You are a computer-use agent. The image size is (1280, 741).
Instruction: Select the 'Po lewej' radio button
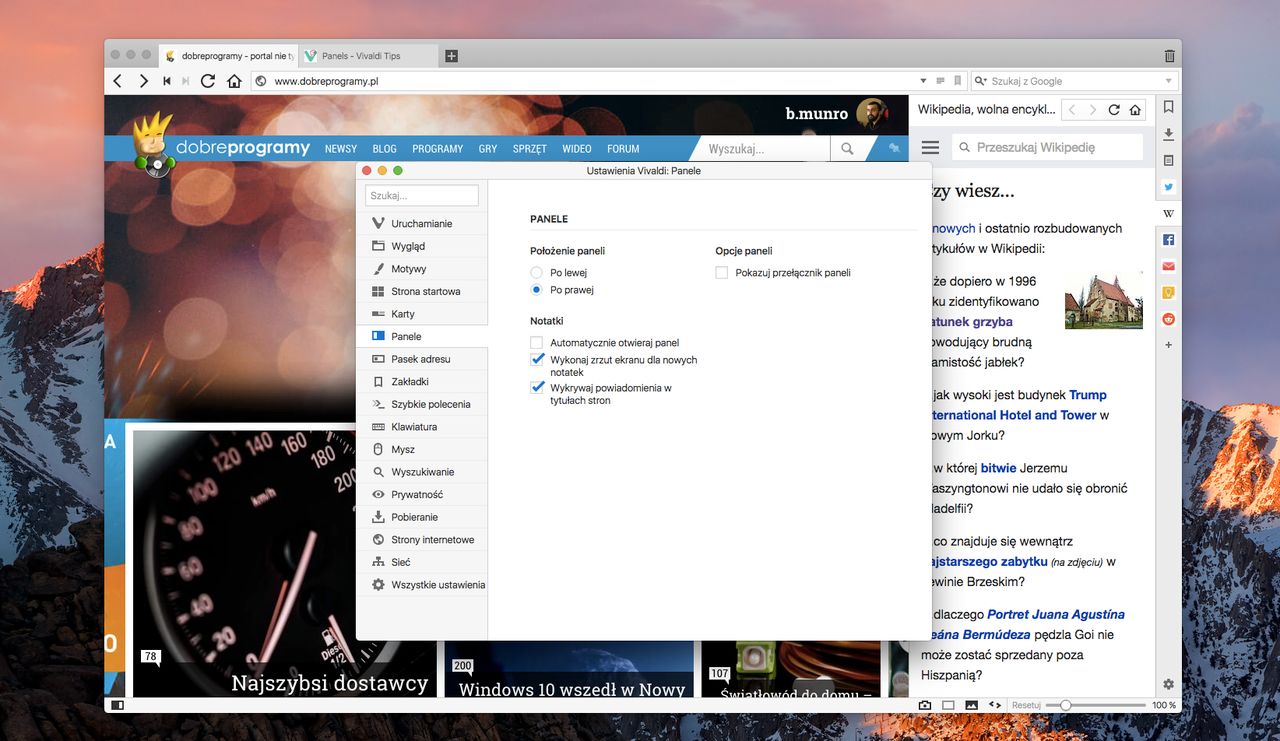[537, 272]
